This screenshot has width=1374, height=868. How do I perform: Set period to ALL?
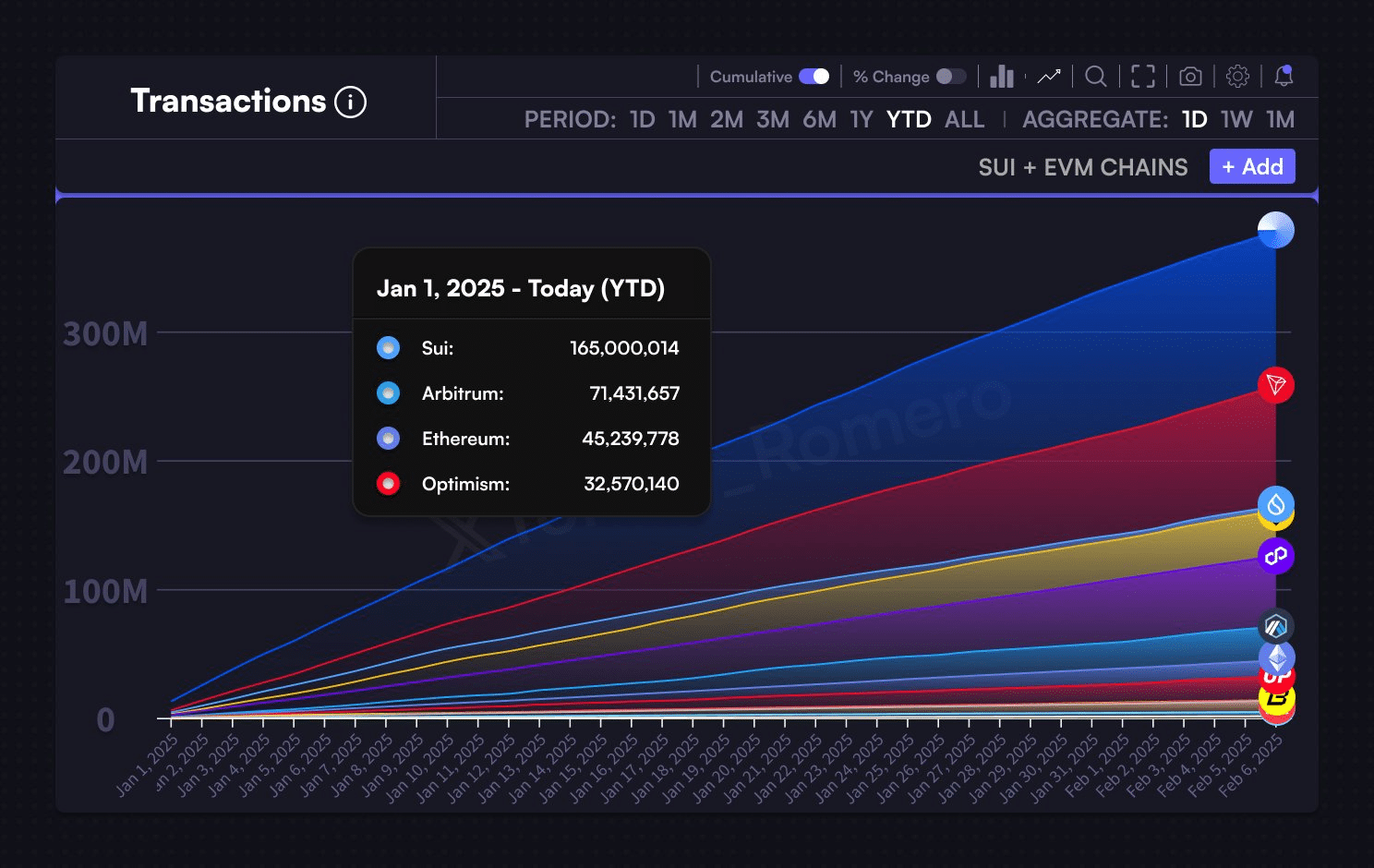(964, 120)
